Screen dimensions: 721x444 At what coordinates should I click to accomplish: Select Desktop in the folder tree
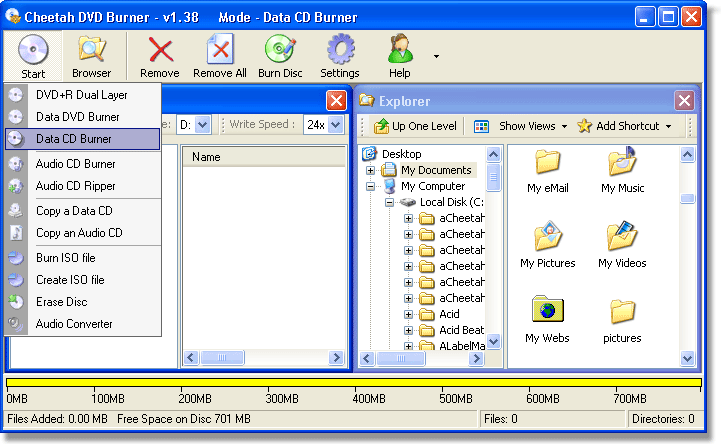pos(401,154)
